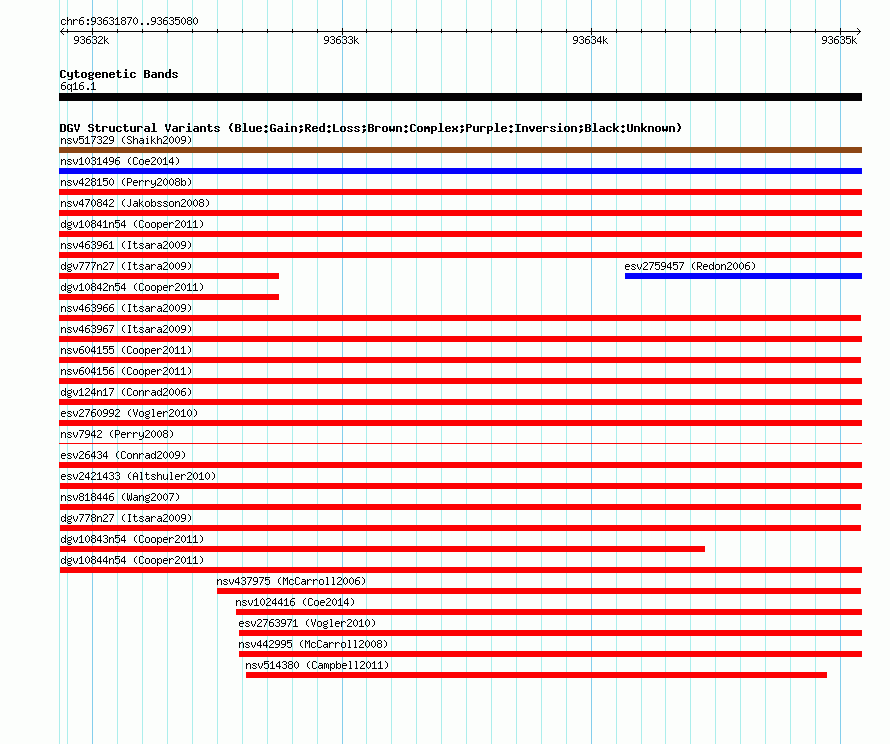Open nsv463966 (Itsara2009) variant
The height and width of the screenshot is (744, 890).
[x=126, y=308]
